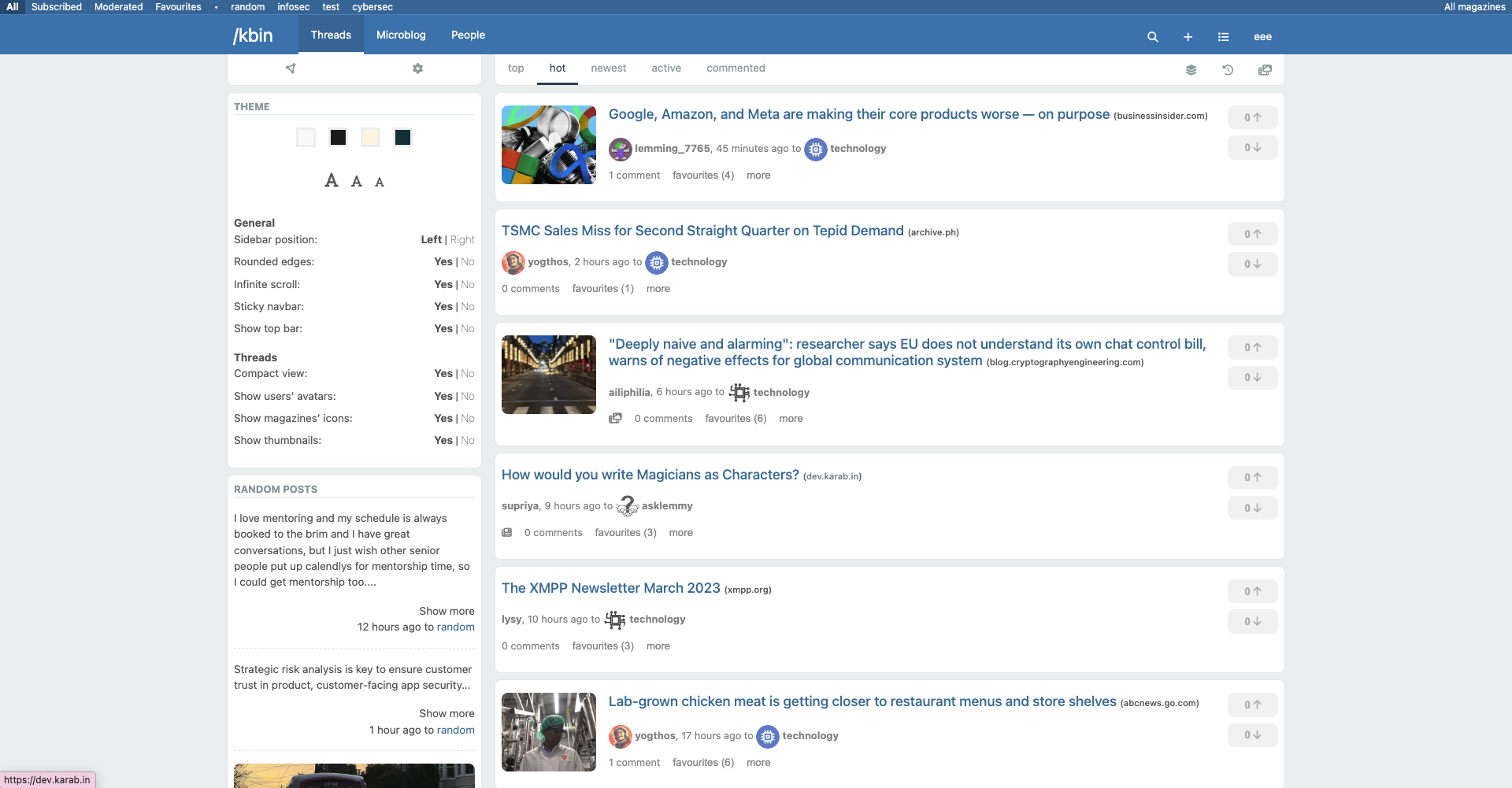Open the search magnifier icon in header

[x=1152, y=37]
